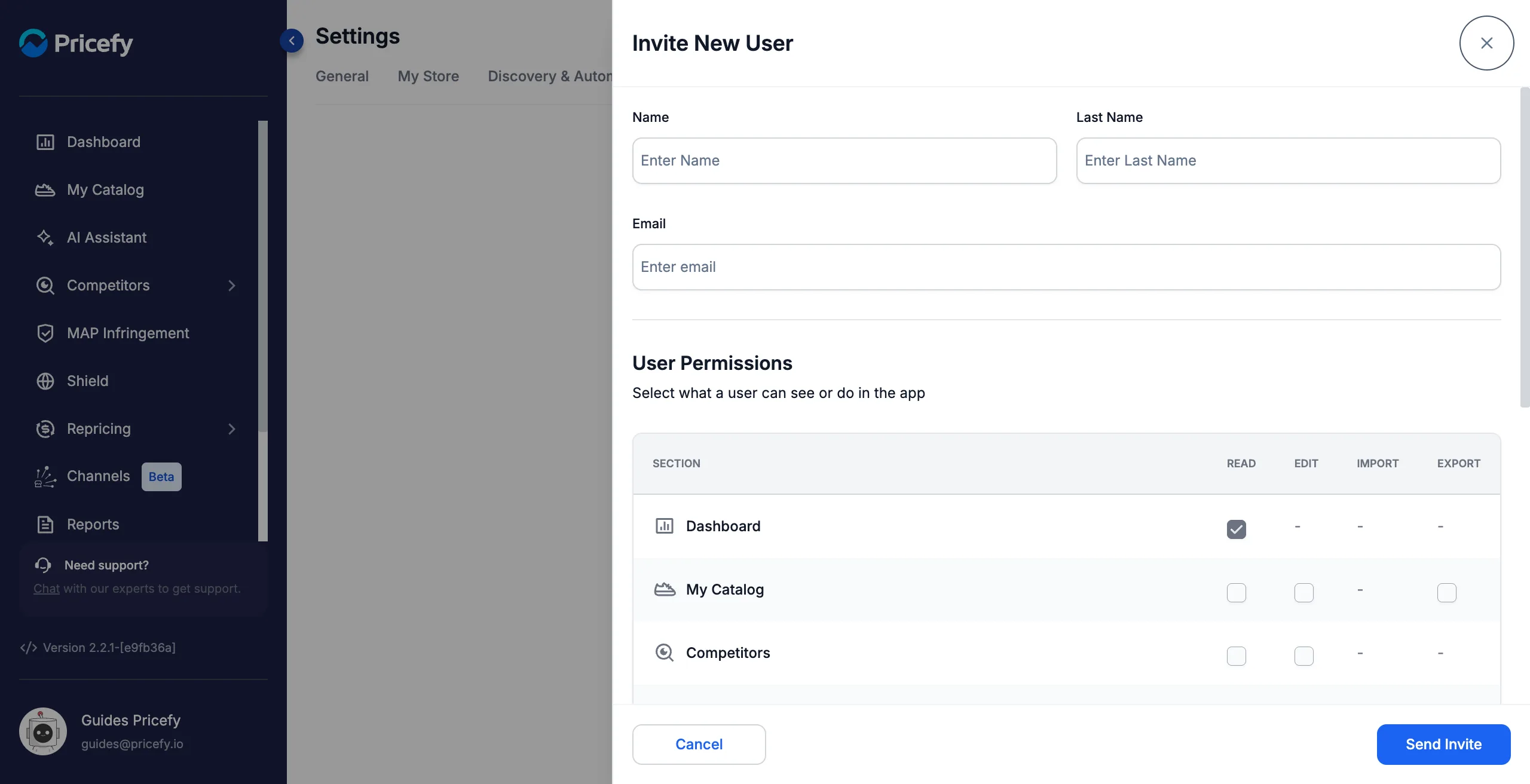Select MAP Infringement menu item
Screen dimensions: 1530x784
pyautogui.click(x=128, y=333)
